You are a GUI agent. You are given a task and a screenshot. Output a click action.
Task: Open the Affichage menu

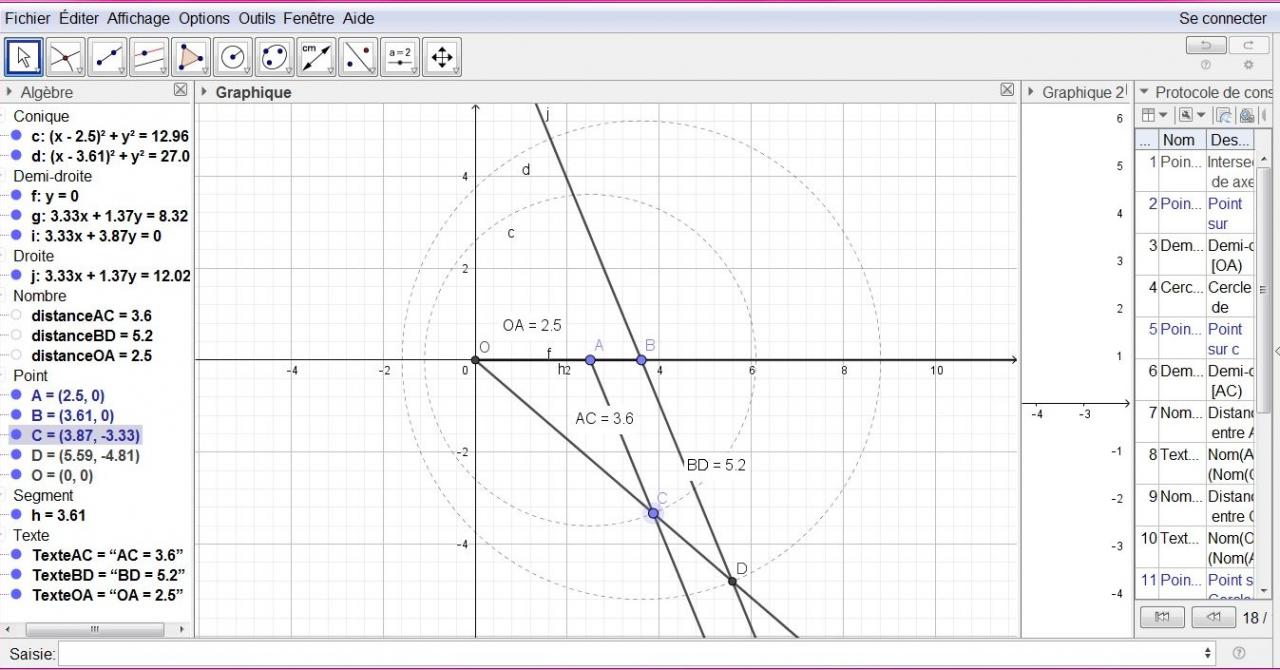[x=139, y=18]
